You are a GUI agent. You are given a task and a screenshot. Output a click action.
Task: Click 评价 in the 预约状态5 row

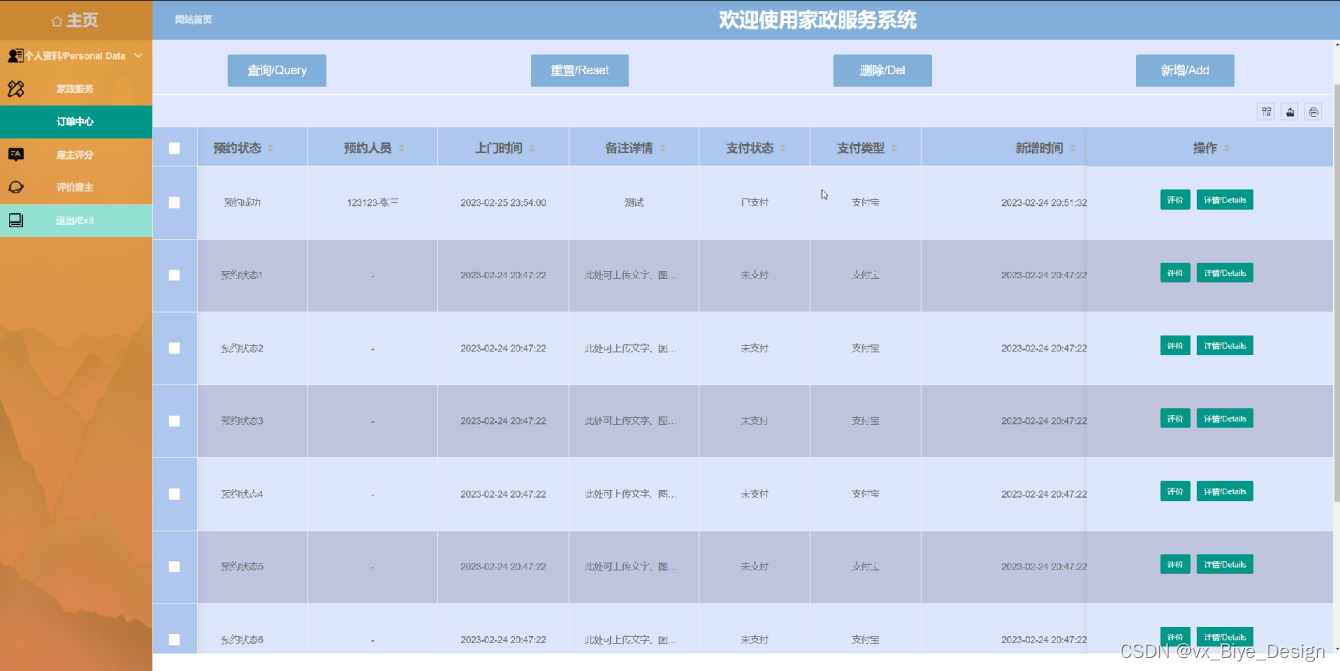(x=1175, y=565)
